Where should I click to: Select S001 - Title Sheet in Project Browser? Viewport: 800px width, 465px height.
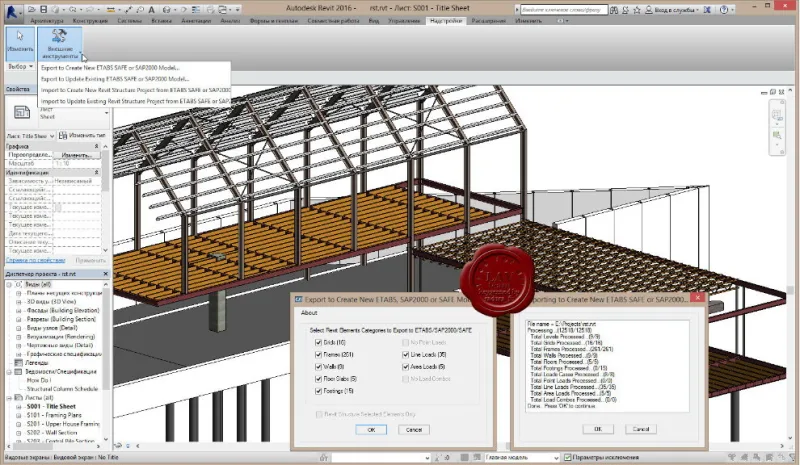[x=51, y=407]
